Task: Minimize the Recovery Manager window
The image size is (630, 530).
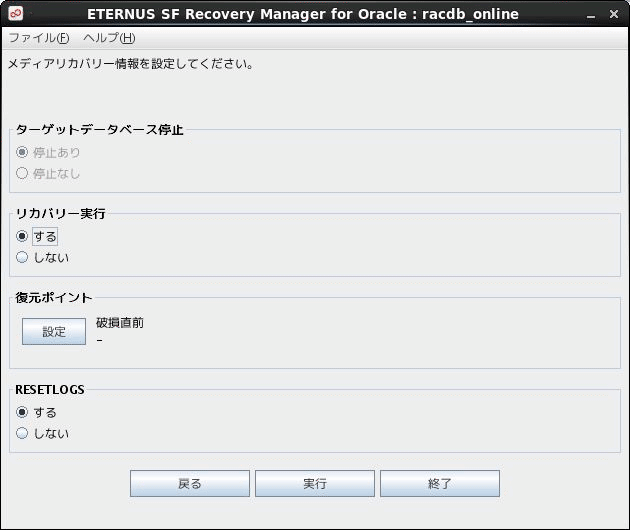Action: (591, 14)
